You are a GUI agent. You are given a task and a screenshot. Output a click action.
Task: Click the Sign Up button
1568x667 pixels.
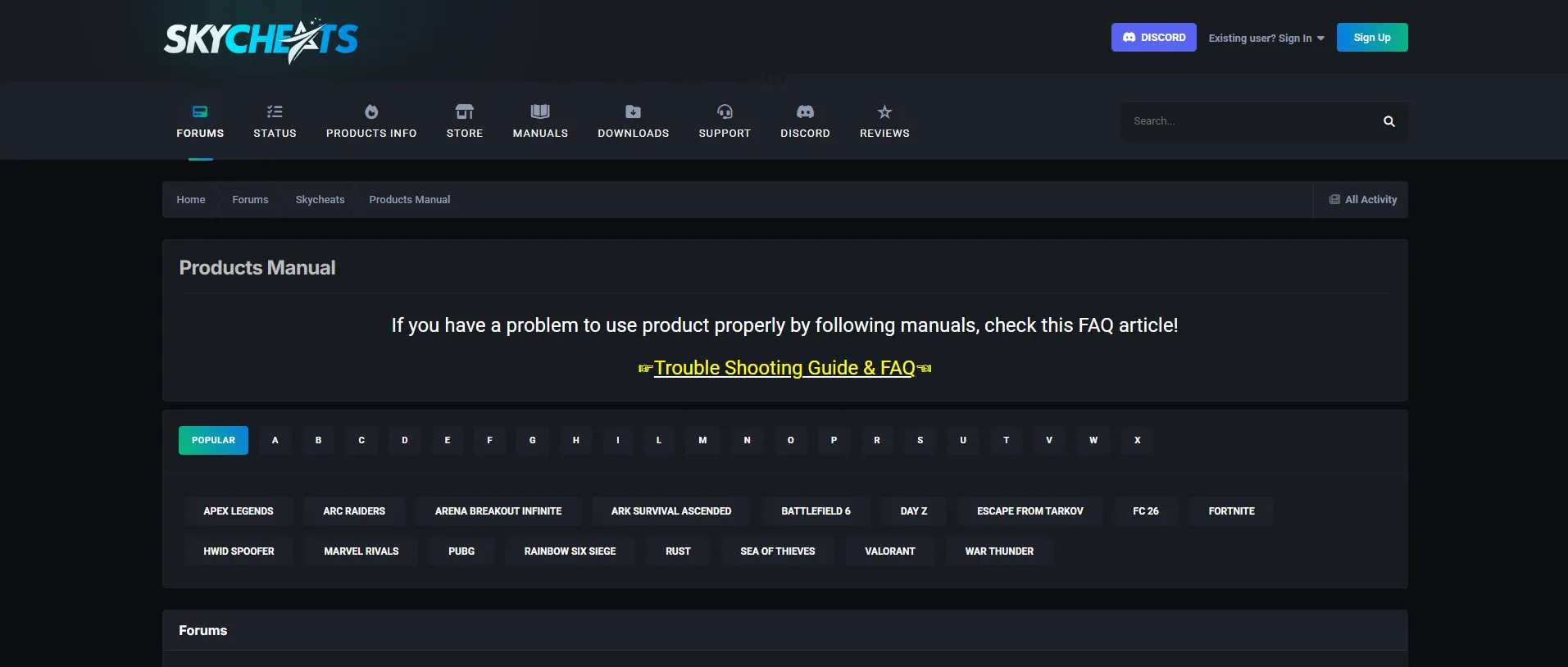click(x=1371, y=38)
